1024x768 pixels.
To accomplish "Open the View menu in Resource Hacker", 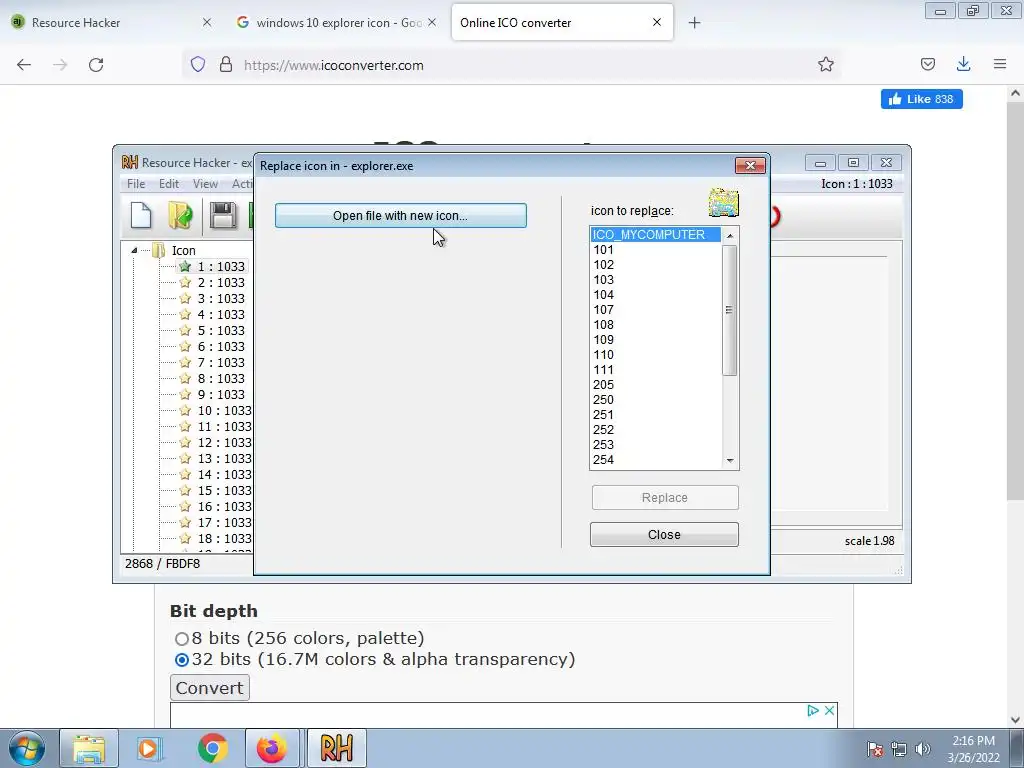I will tap(205, 184).
